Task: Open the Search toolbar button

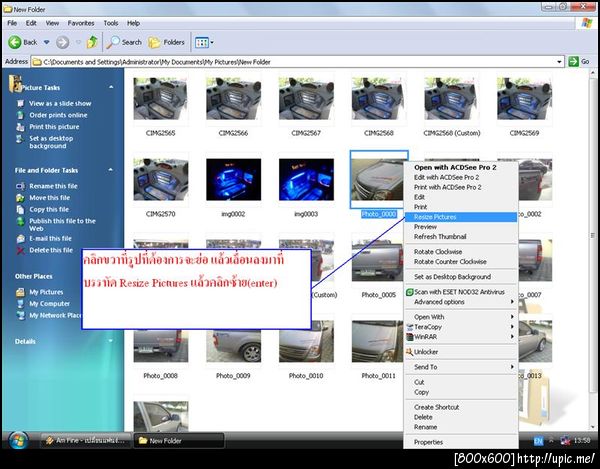Action: click(x=124, y=42)
